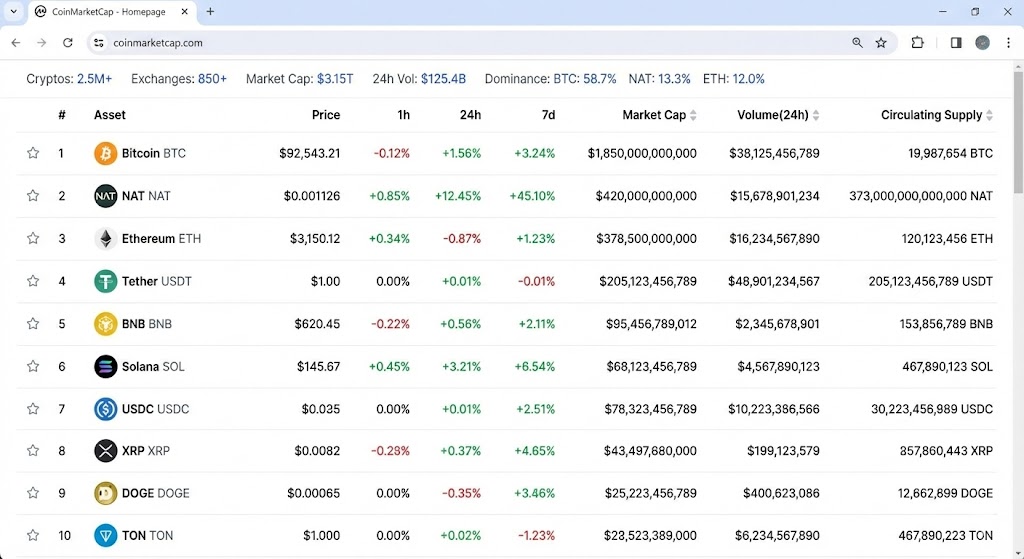Open a new tab with the plus icon
The image size is (1024, 559).
pos(210,11)
